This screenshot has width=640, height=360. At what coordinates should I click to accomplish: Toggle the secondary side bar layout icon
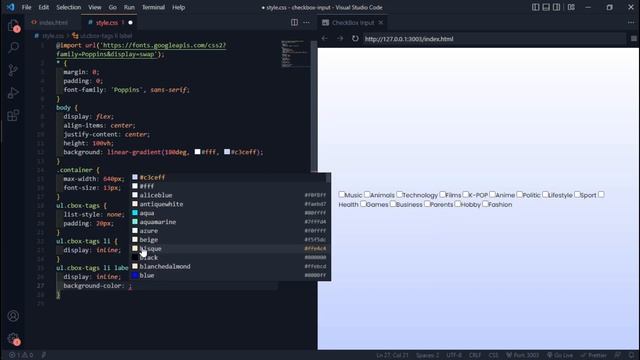(556, 7)
